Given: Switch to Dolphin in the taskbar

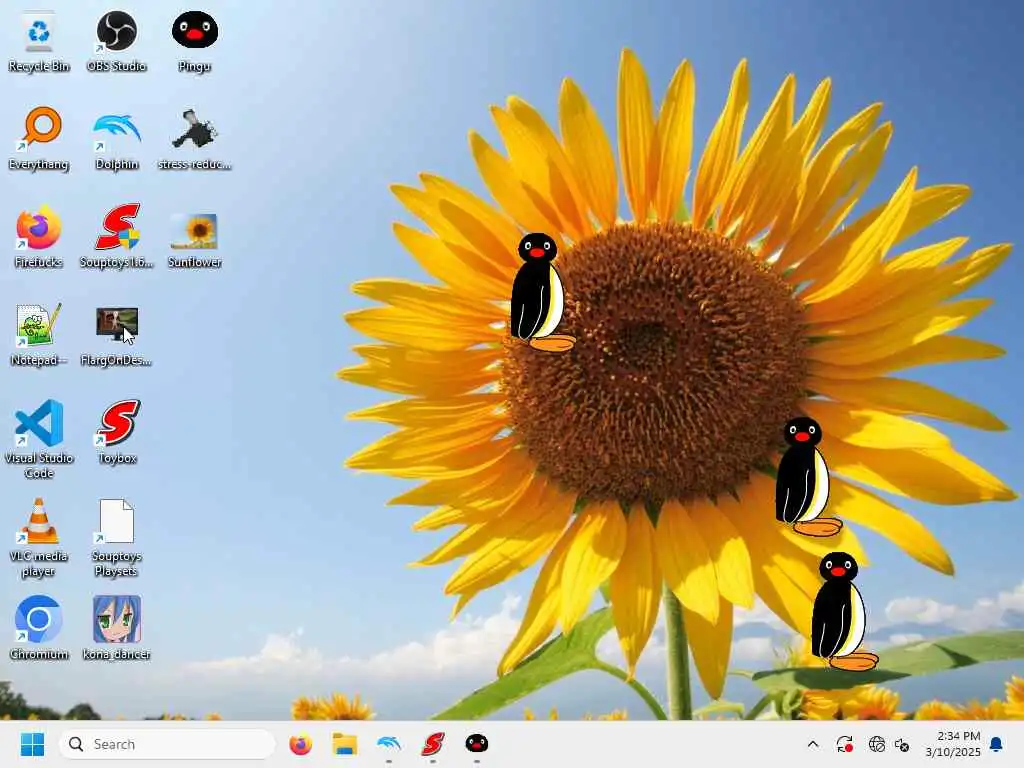Looking at the screenshot, I should [389, 744].
